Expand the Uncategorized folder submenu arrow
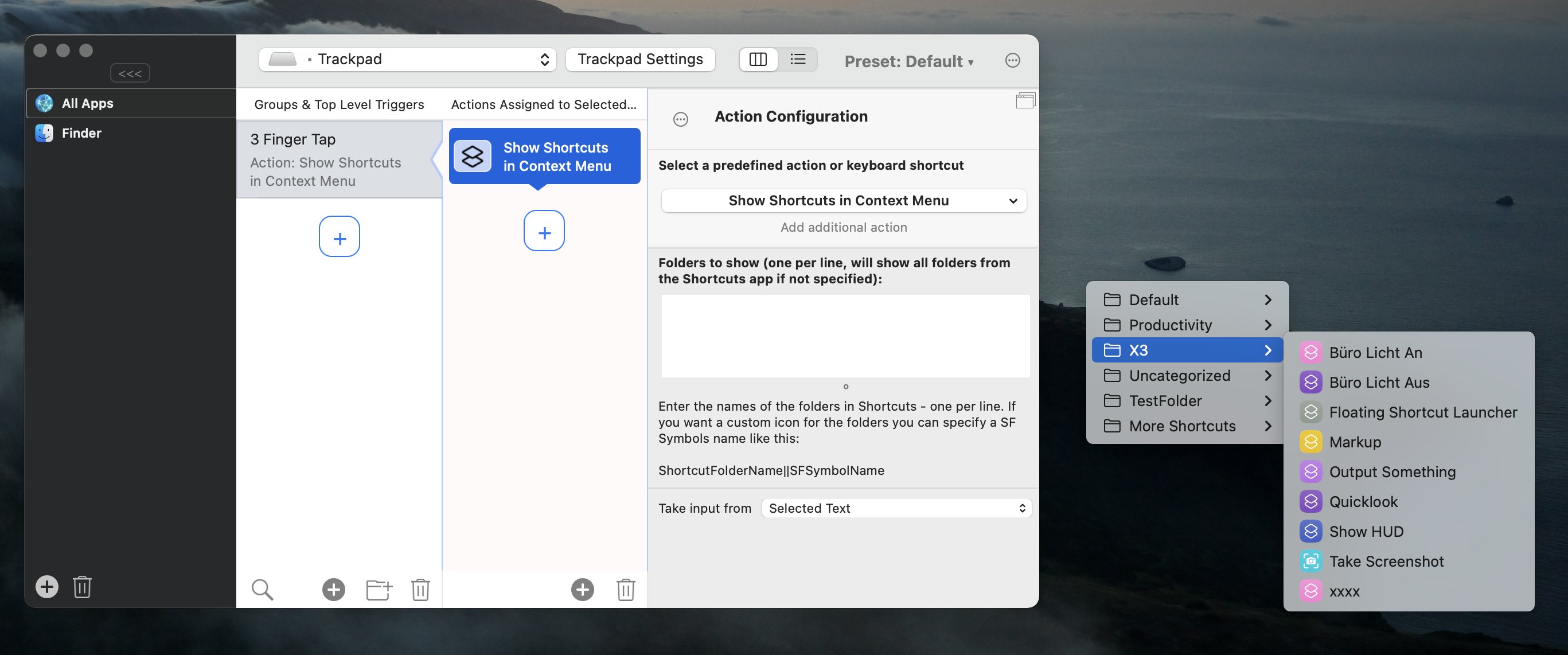Image resolution: width=1568 pixels, height=655 pixels. pyautogui.click(x=1268, y=376)
